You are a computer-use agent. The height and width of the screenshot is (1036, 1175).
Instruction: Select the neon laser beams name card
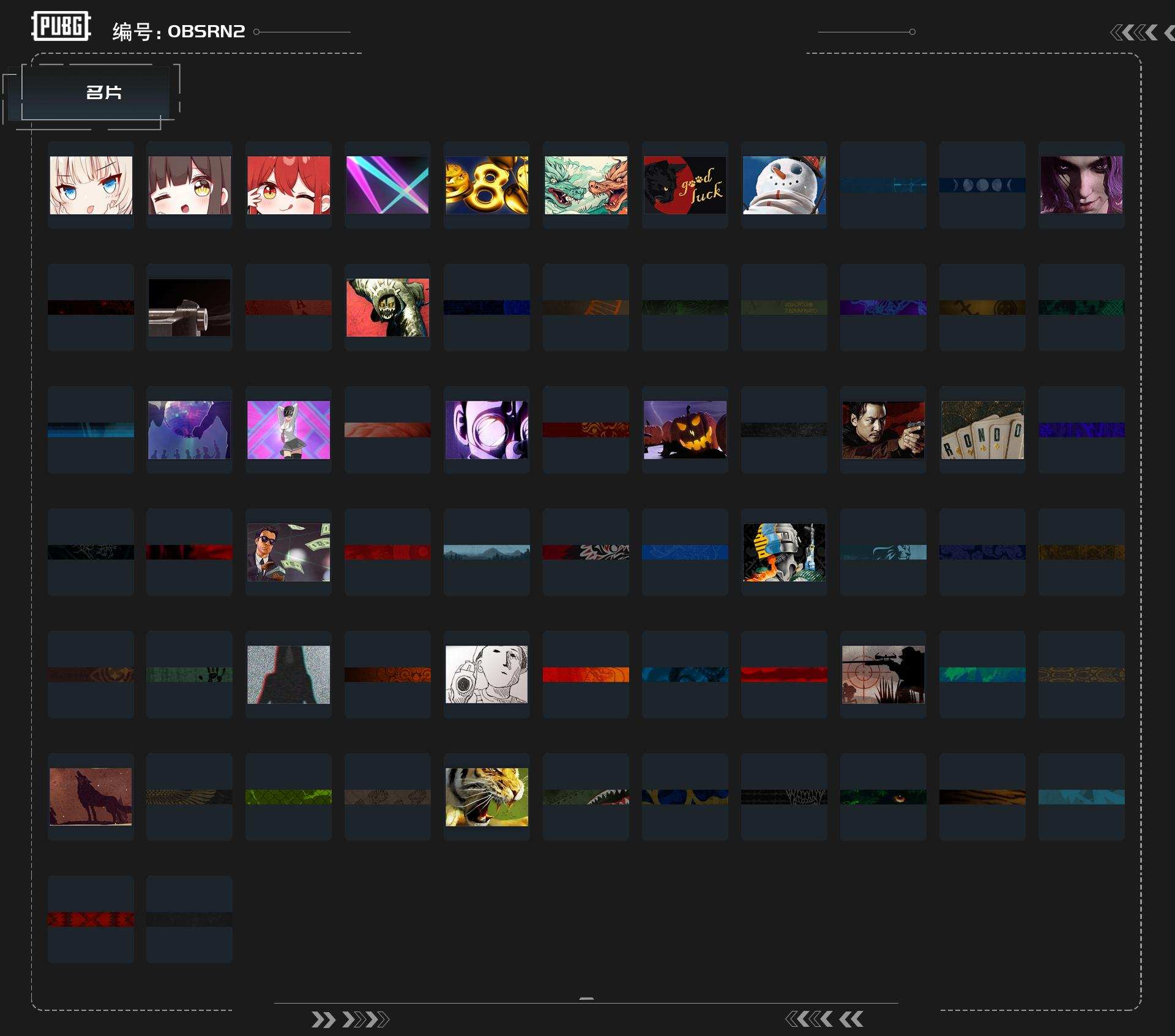(388, 185)
